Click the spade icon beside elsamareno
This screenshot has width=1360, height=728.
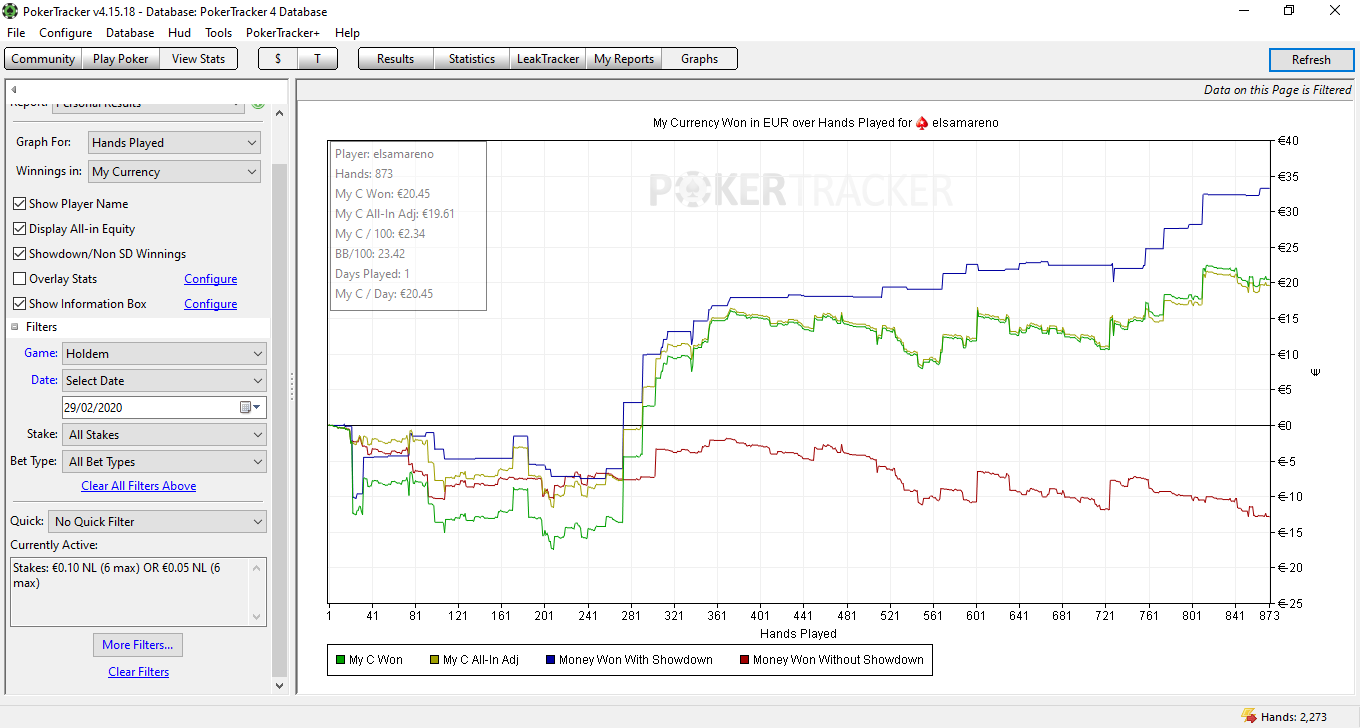coord(922,123)
